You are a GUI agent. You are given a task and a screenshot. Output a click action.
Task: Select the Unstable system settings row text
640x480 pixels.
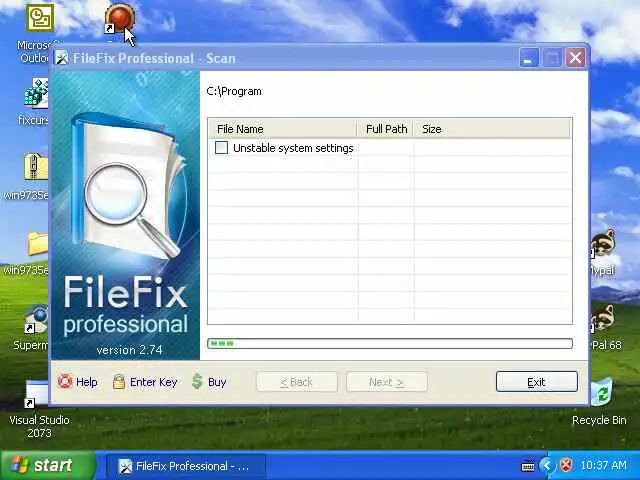[x=293, y=148]
